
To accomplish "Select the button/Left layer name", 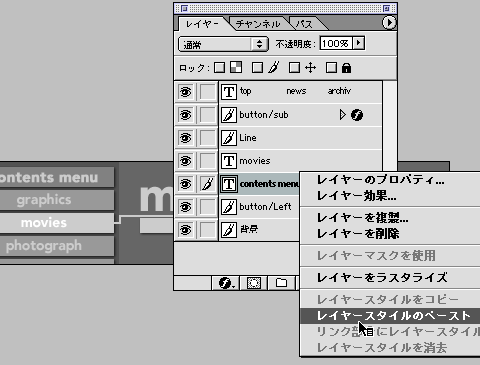I will 265,207.
